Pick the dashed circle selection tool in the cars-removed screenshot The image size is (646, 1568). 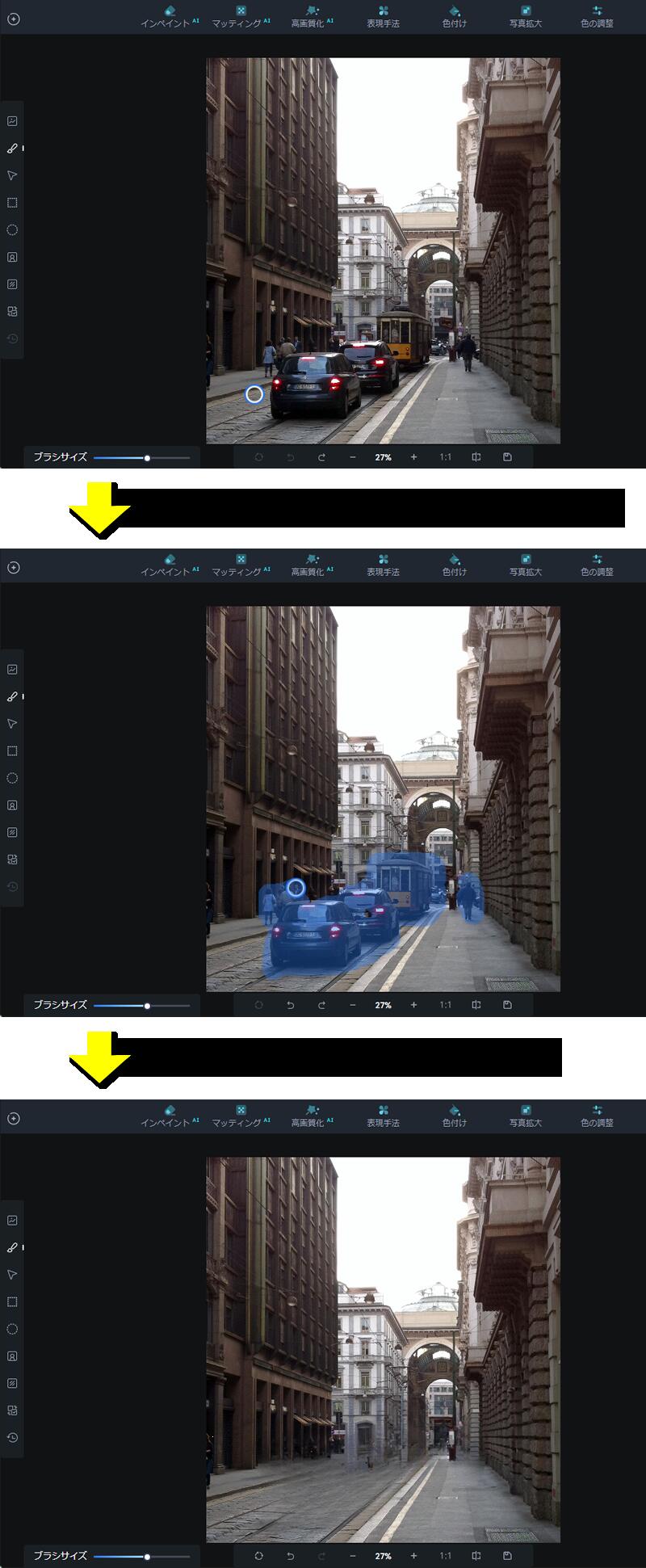click(12, 1329)
